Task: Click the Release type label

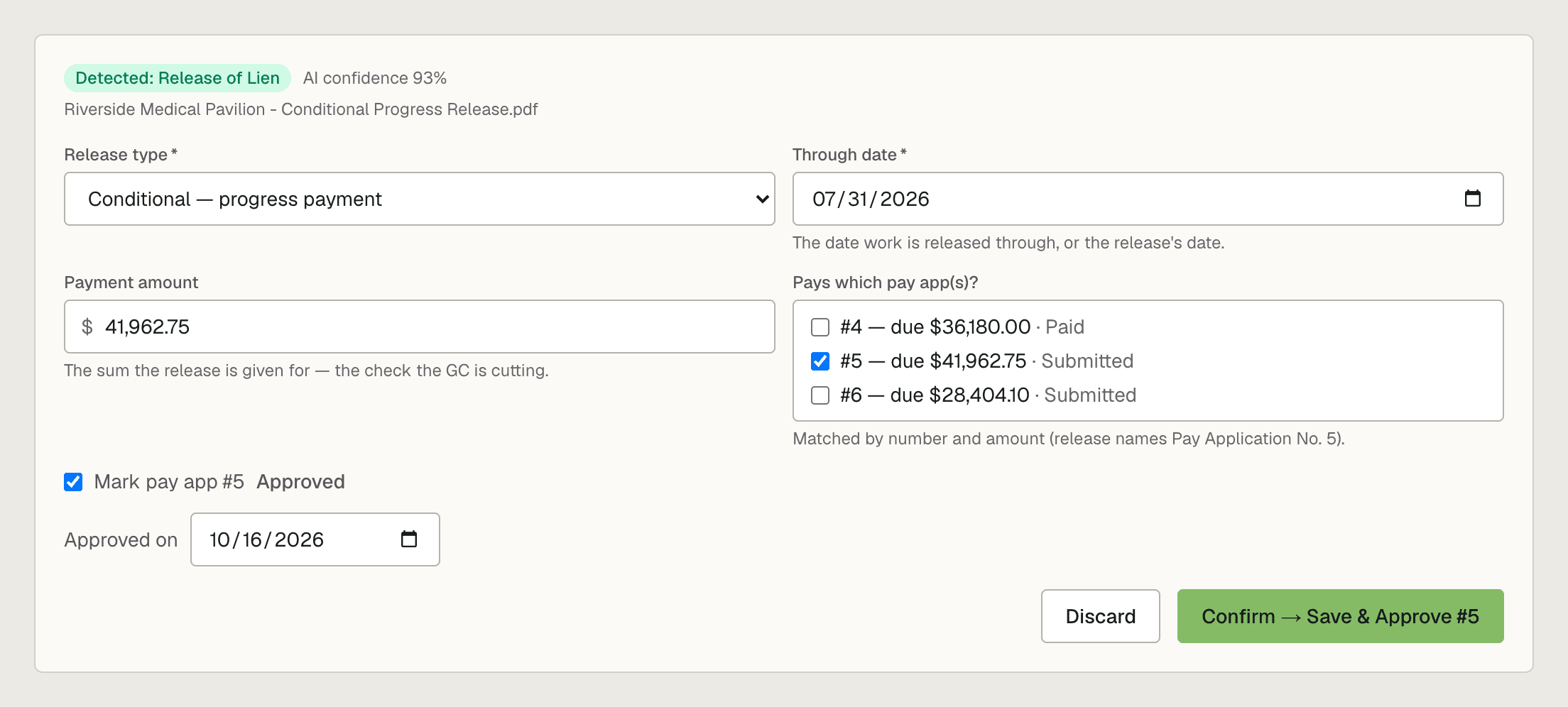Action: tap(121, 155)
